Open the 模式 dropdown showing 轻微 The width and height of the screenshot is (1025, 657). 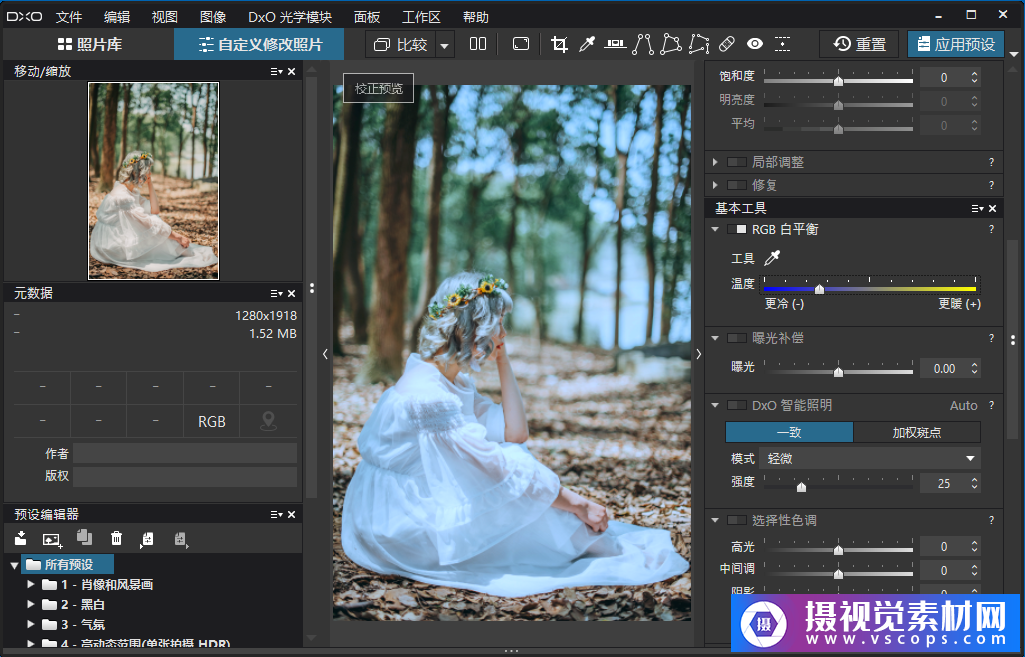tap(871, 458)
